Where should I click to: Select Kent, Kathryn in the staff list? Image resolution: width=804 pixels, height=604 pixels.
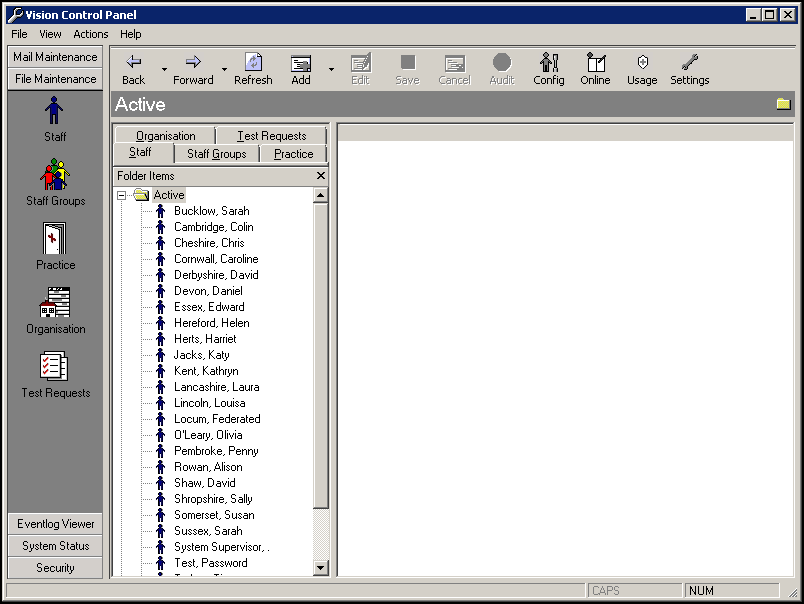coord(205,371)
